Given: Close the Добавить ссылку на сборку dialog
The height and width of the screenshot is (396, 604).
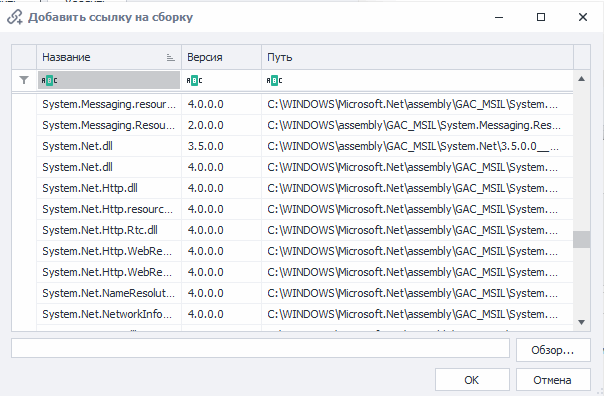Looking at the screenshot, I should pyautogui.click(x=583, y=17).
